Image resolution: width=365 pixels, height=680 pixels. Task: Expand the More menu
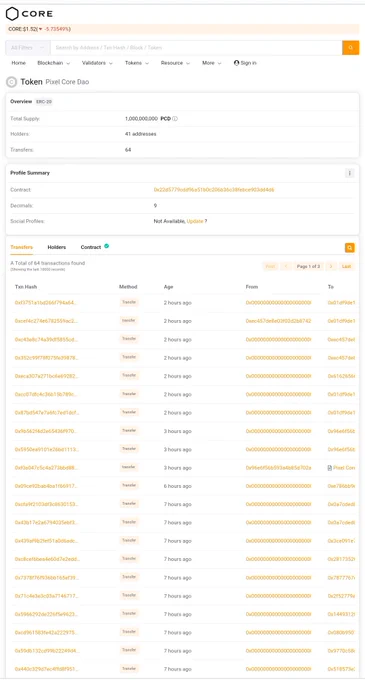[212, 63]
